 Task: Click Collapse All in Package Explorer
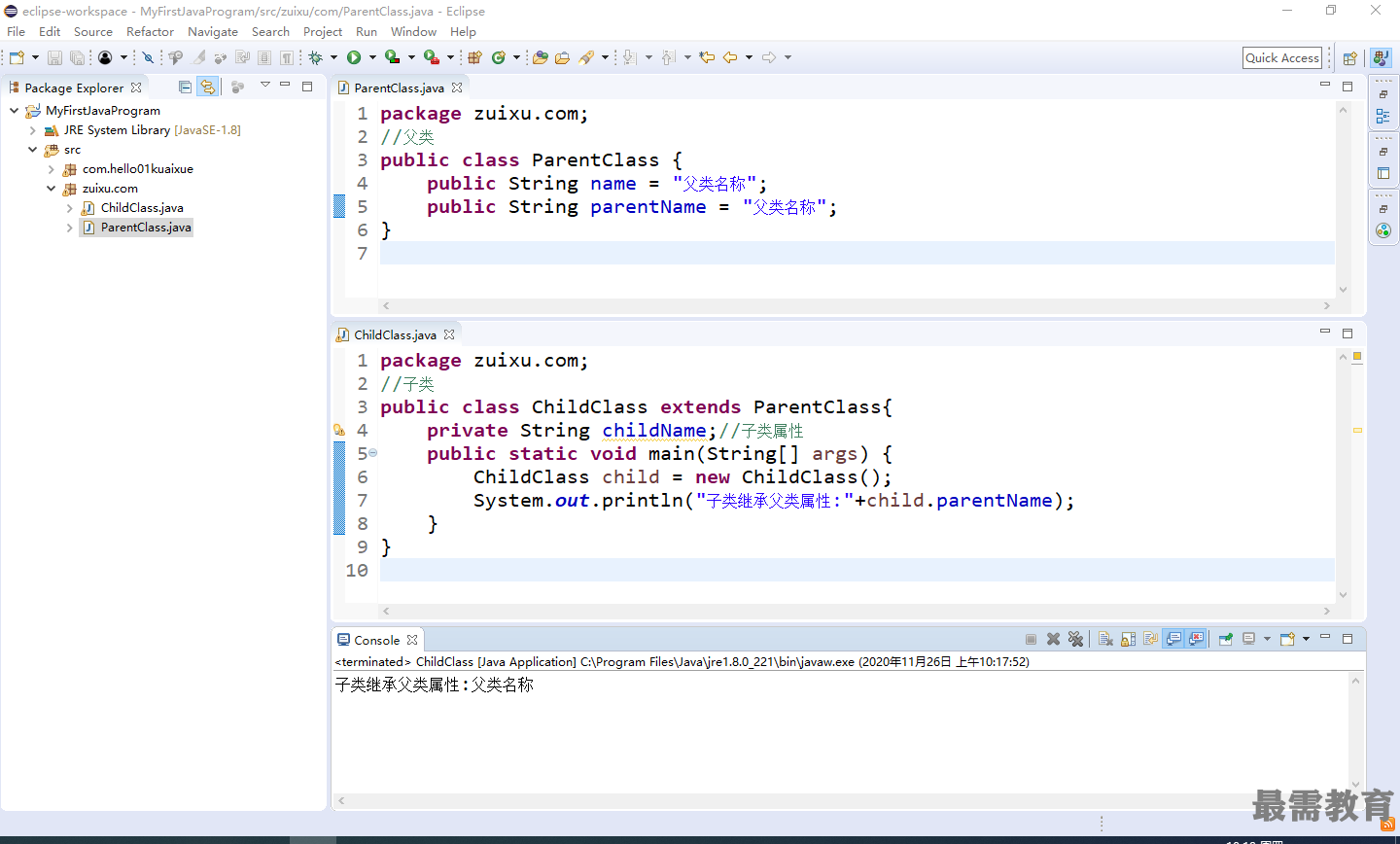click(186, 88)
